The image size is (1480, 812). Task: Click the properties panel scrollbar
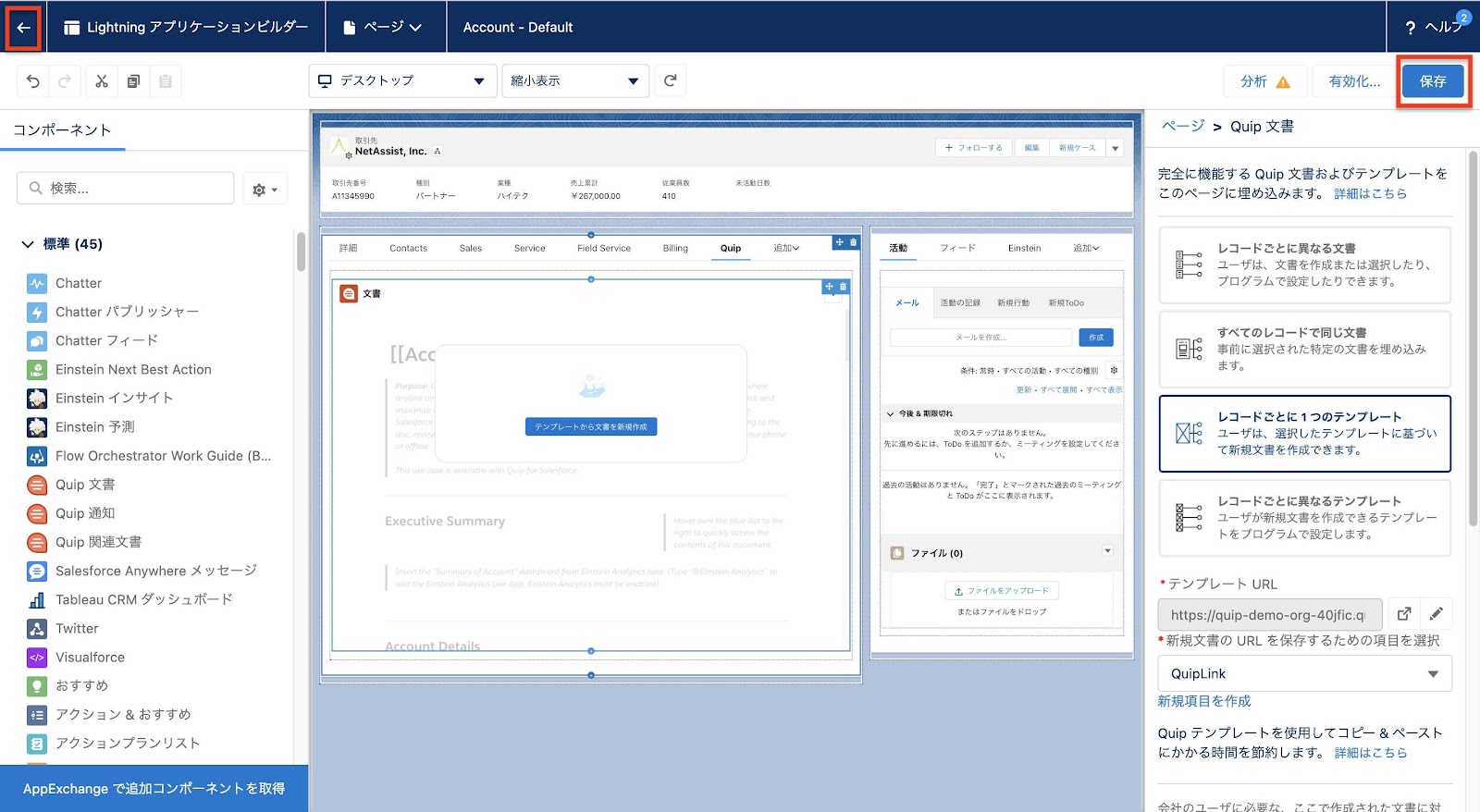point(1473,338)
